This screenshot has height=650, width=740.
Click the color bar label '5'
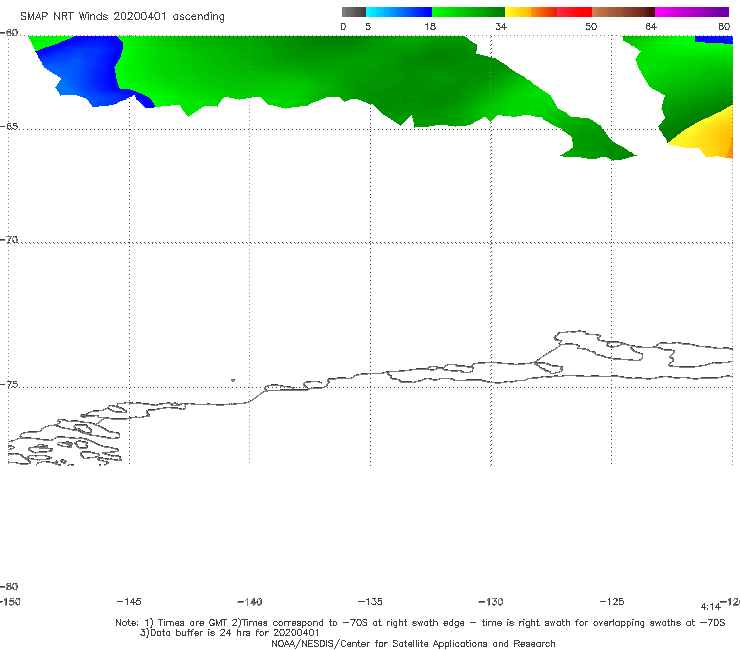point(368,27)
